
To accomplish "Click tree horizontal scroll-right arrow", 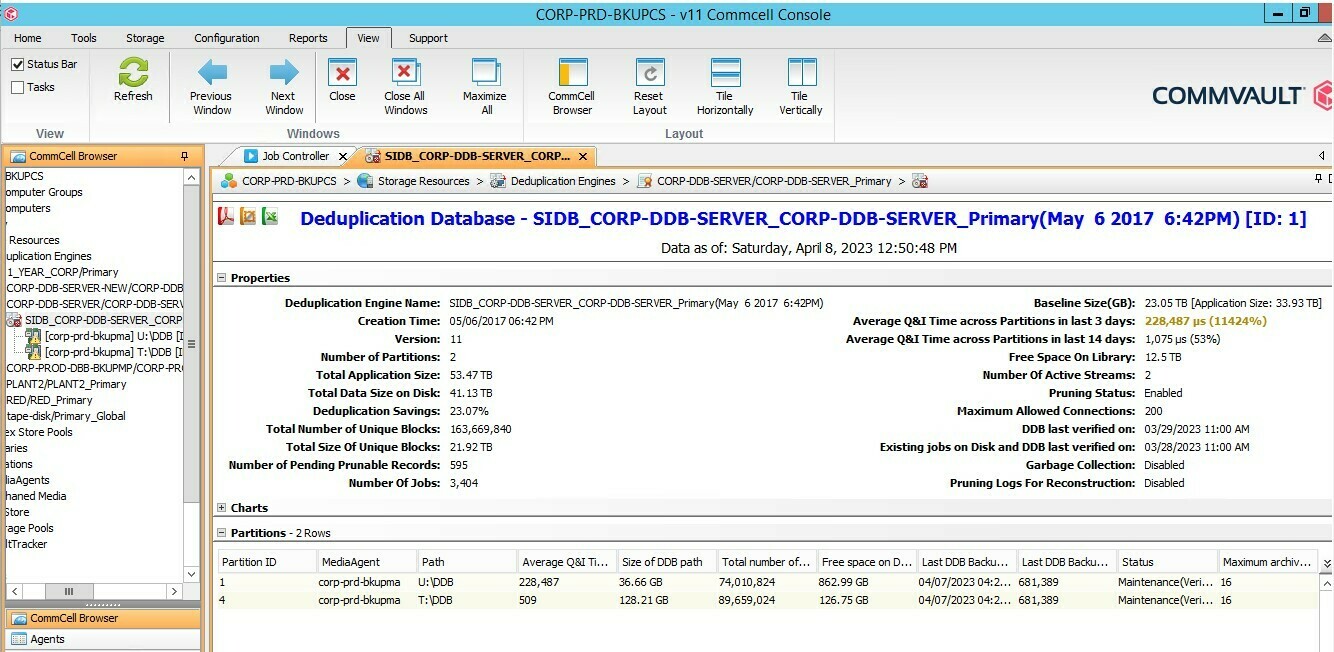I will tap(174, 592).
